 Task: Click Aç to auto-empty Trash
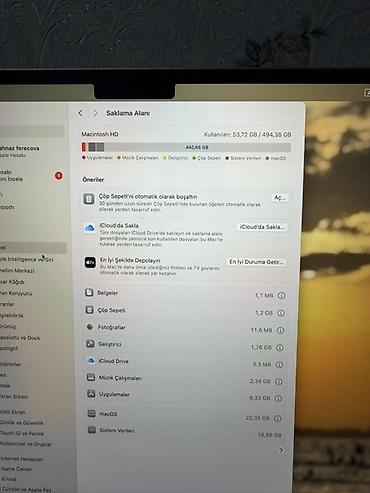tap(280, 198)
